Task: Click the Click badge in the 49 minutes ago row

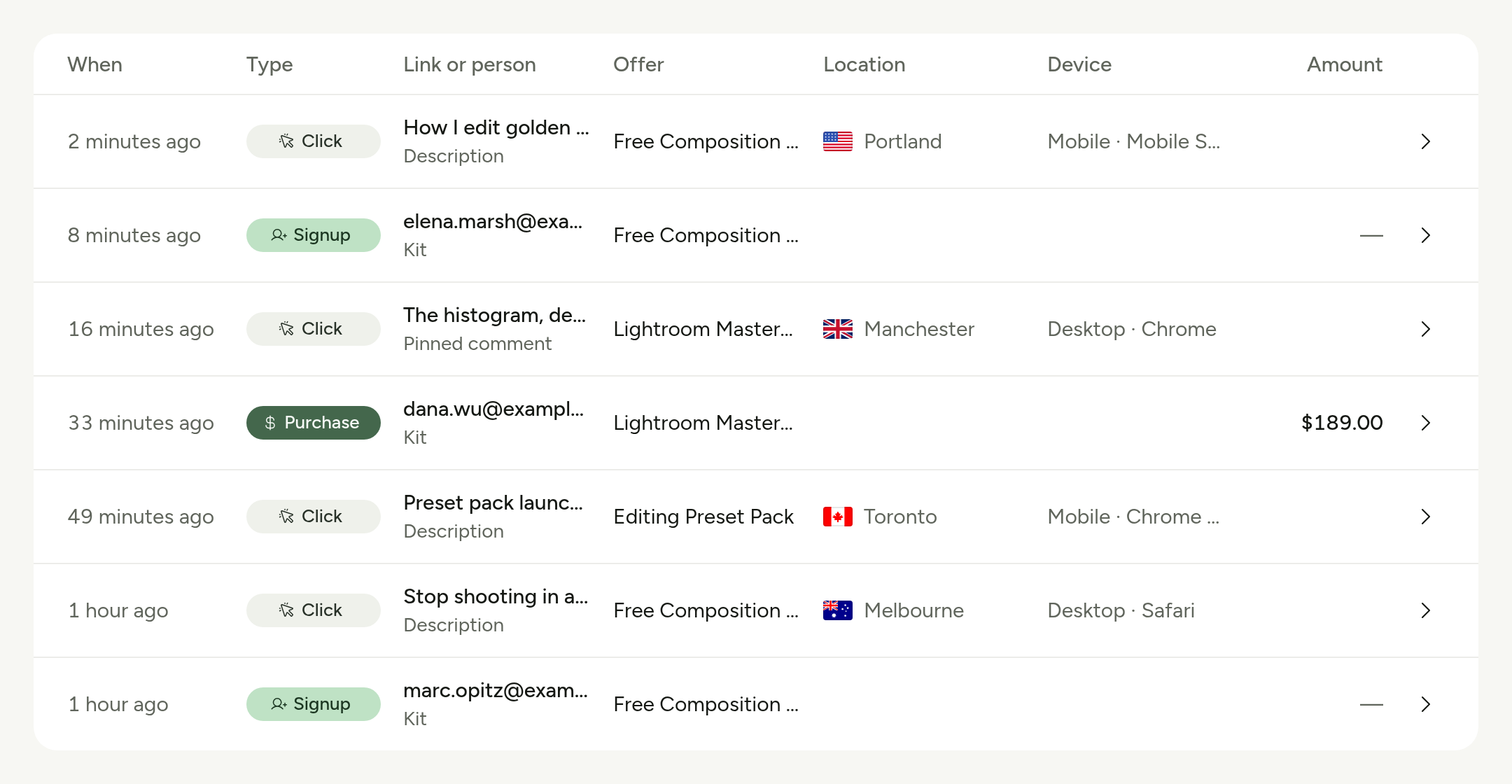Action: pos(313,517)
